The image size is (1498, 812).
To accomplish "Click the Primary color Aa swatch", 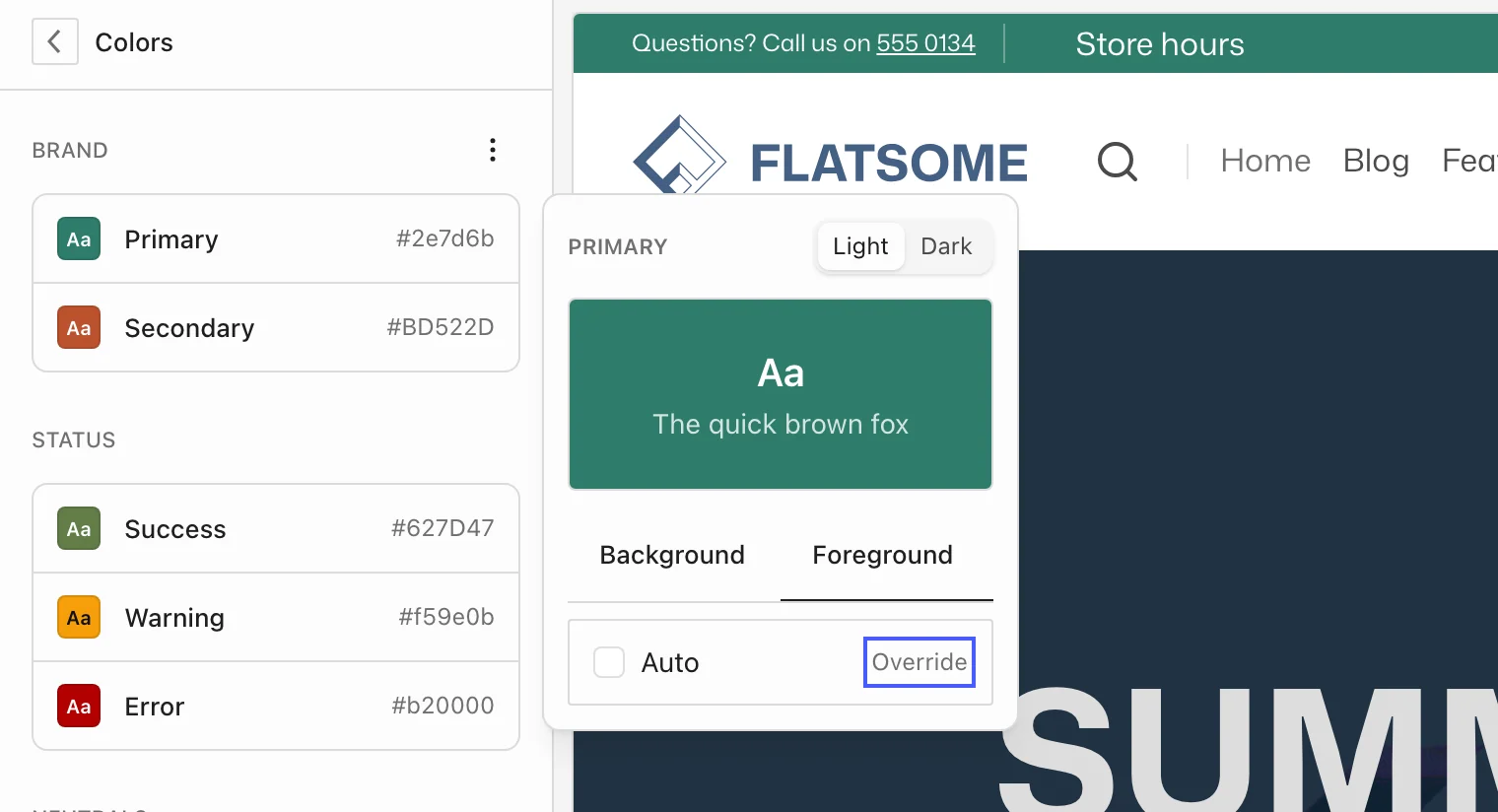I will click(x=79, y=239).
